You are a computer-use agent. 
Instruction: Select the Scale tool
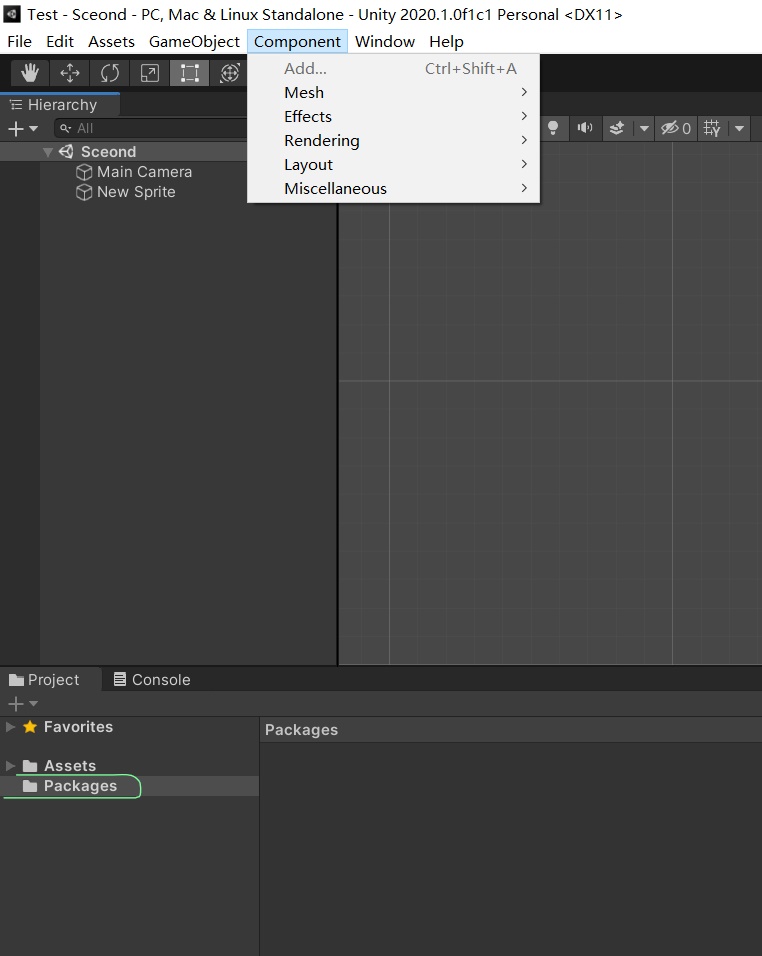[149, 73]
